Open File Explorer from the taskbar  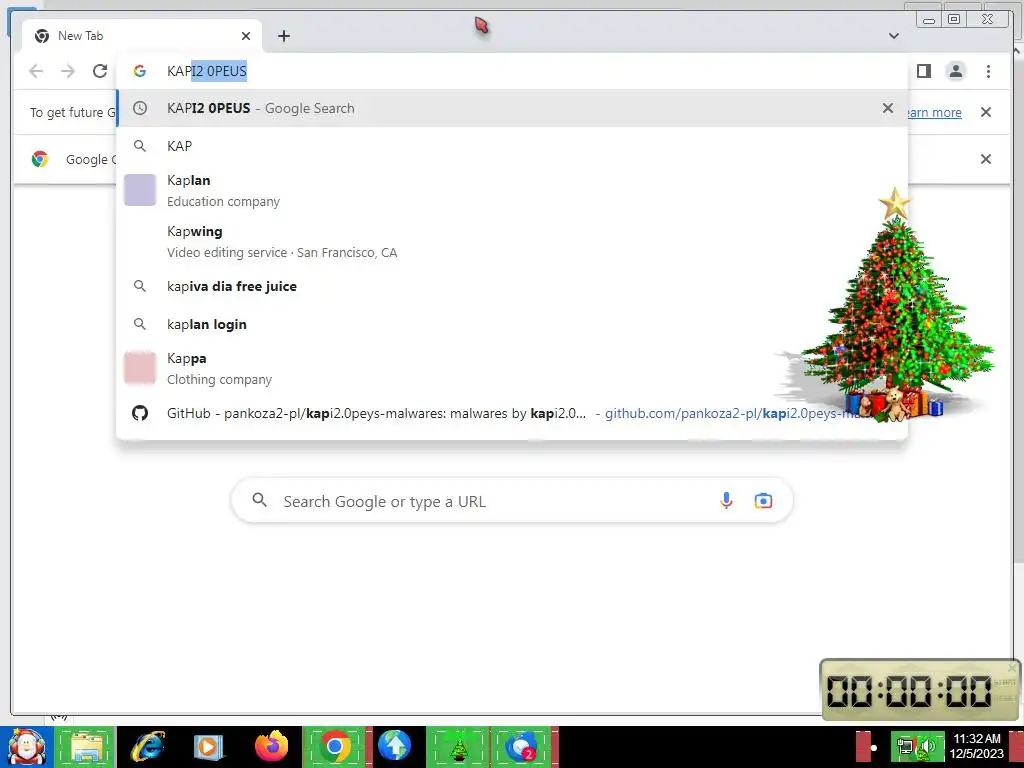85,746
